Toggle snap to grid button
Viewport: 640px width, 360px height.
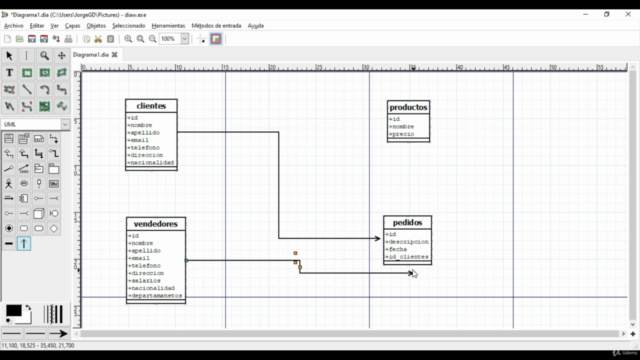pyautogui.click(x=202, y=39)
